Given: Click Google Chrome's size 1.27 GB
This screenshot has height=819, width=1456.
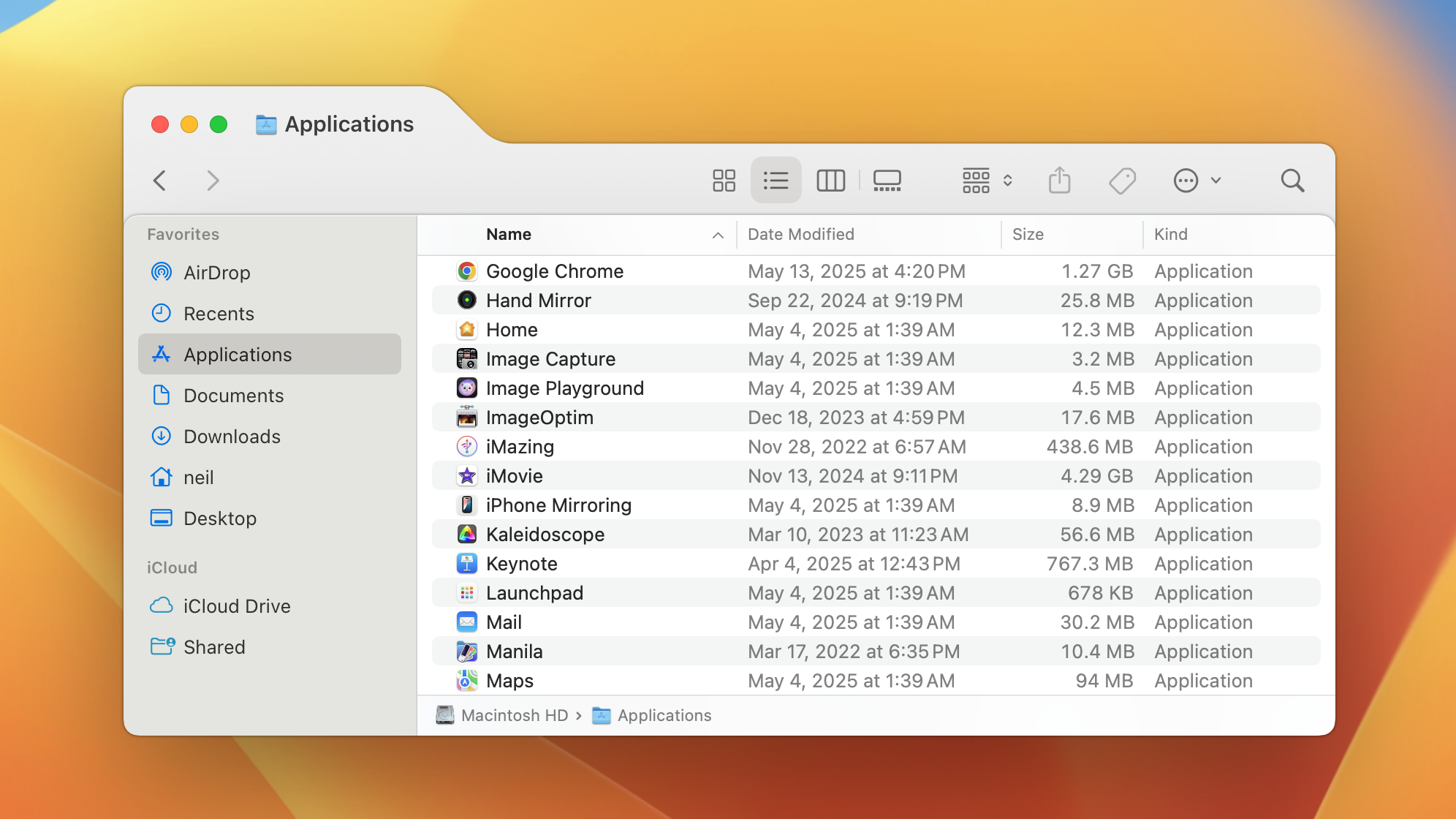Looking at the screenshot, I should [1097, 271].
